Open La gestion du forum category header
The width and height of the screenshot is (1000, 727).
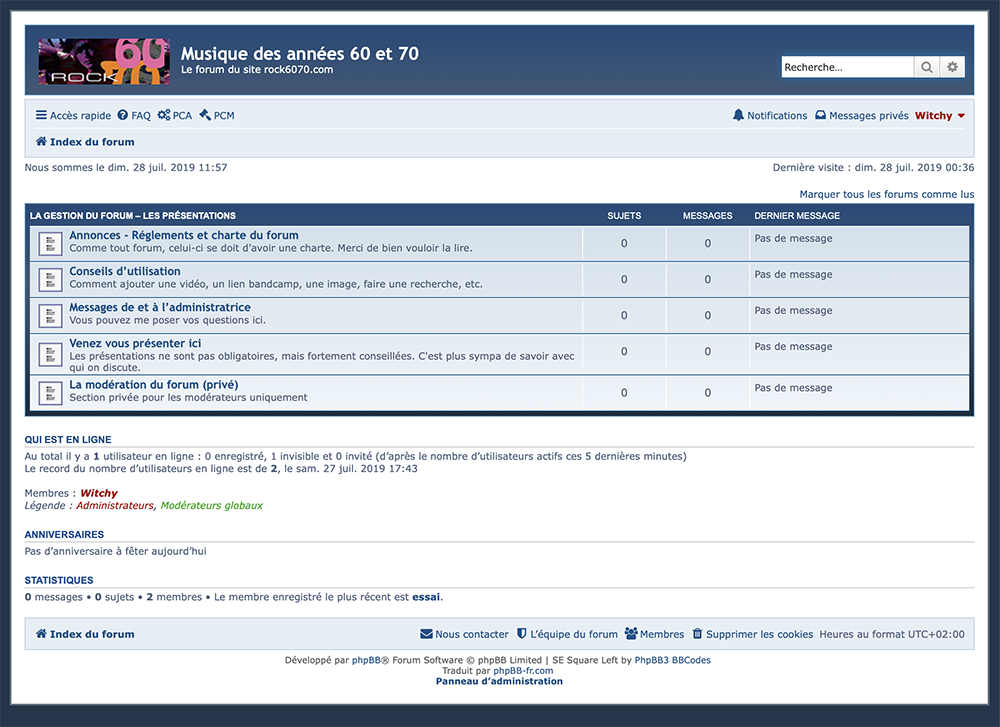pyautogui.click(x=133, y=216)
